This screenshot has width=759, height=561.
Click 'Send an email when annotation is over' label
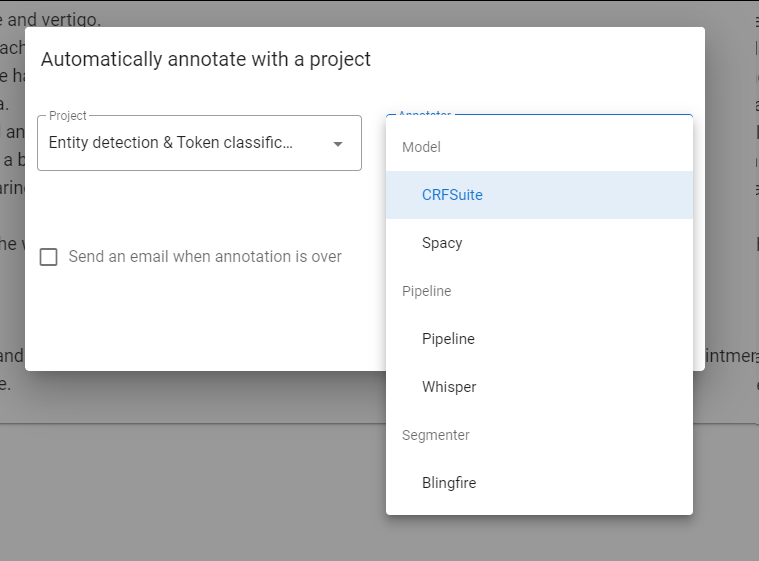(205, 257)
